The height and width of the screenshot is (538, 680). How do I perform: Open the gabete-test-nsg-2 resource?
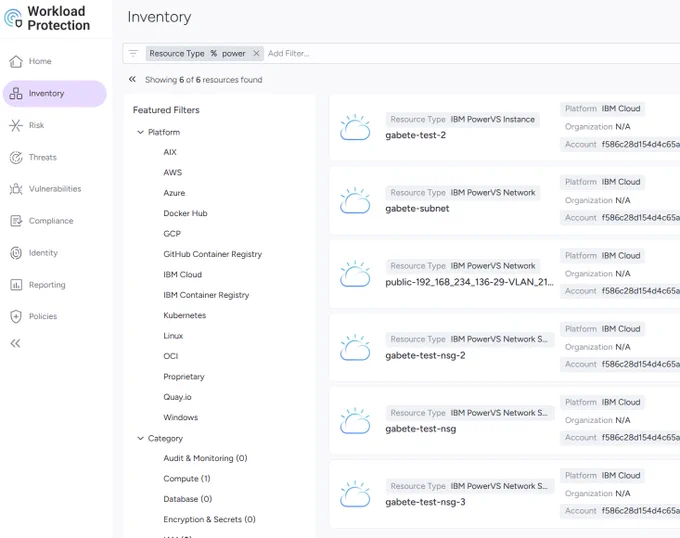(x=425, y=355)
